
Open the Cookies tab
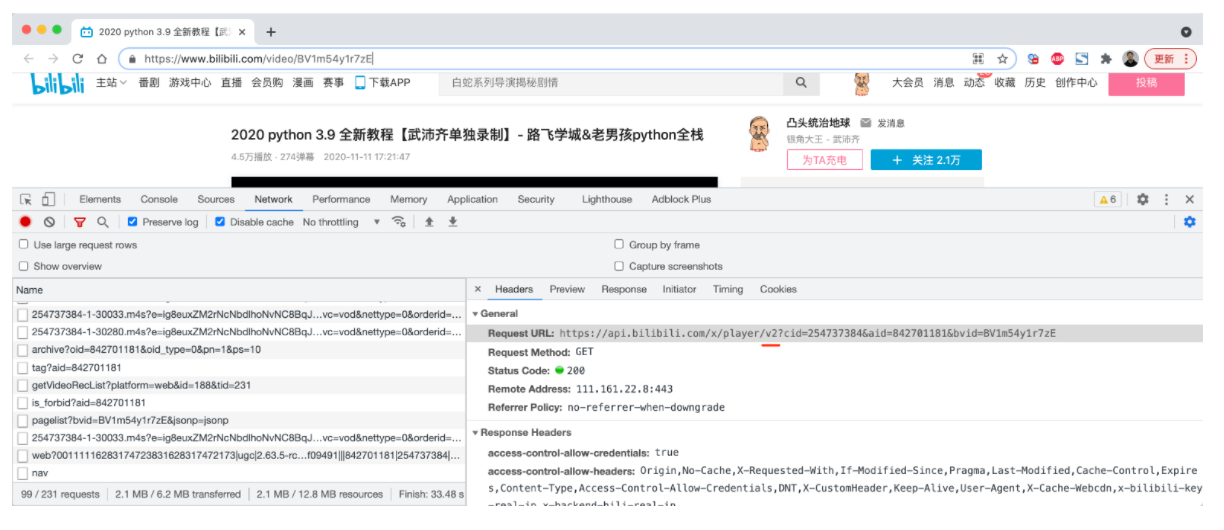[778, 289]
